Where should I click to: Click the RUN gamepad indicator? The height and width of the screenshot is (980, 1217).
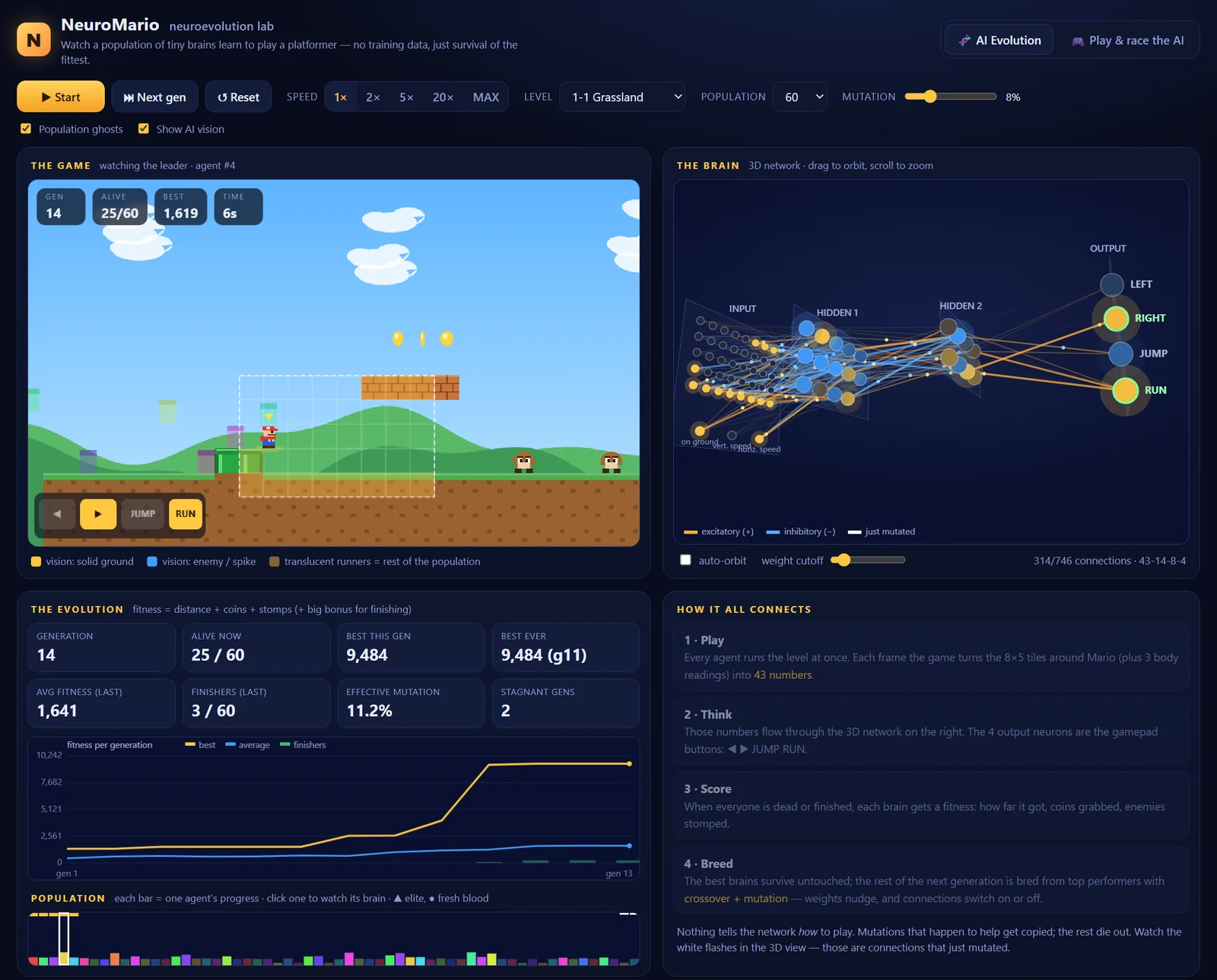[186, 514]
